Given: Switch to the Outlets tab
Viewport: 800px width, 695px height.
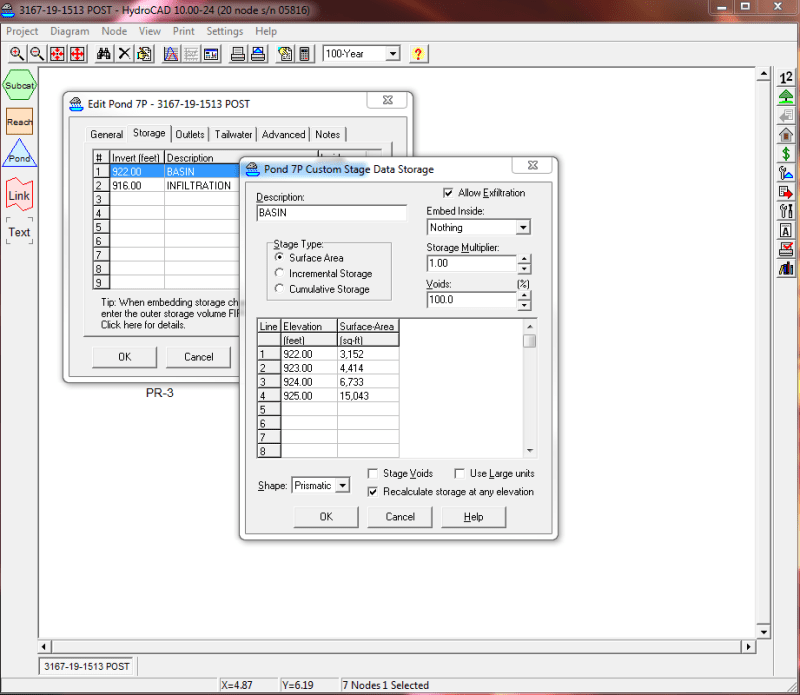Looking at the screenshot, I should pyautogui.click(x=190, y=134).
